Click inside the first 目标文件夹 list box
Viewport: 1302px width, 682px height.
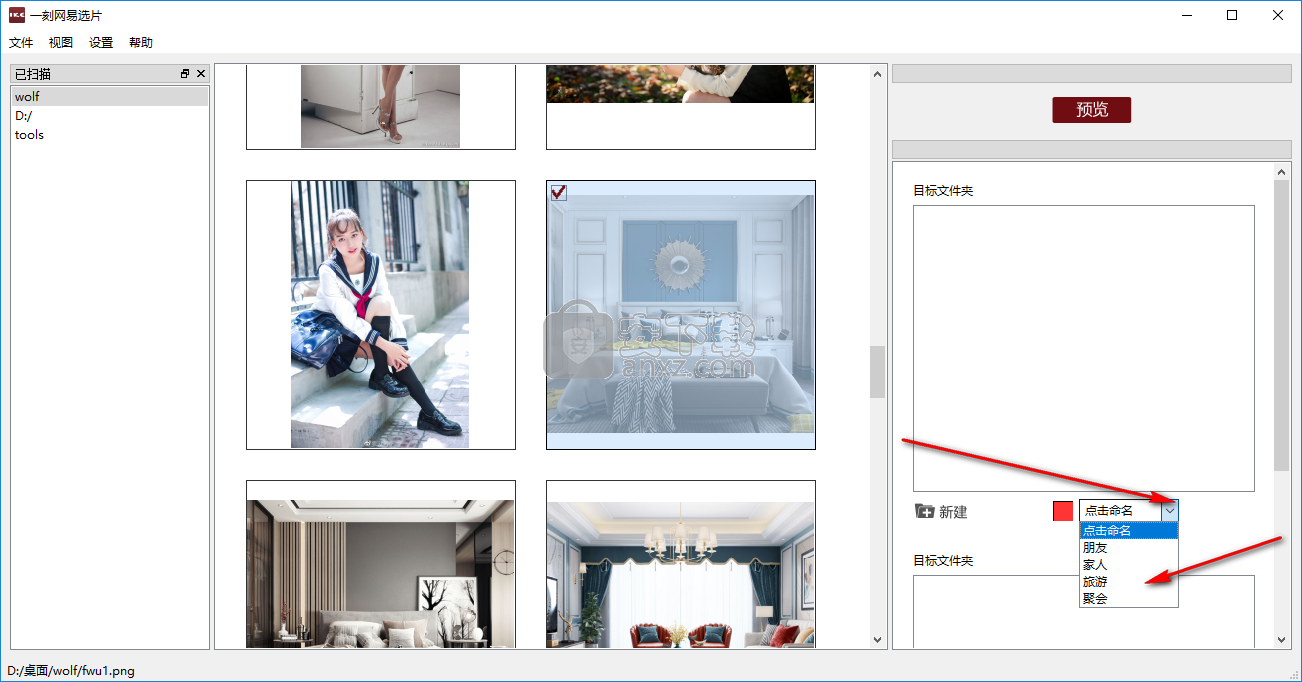(x=1084, y=348)
